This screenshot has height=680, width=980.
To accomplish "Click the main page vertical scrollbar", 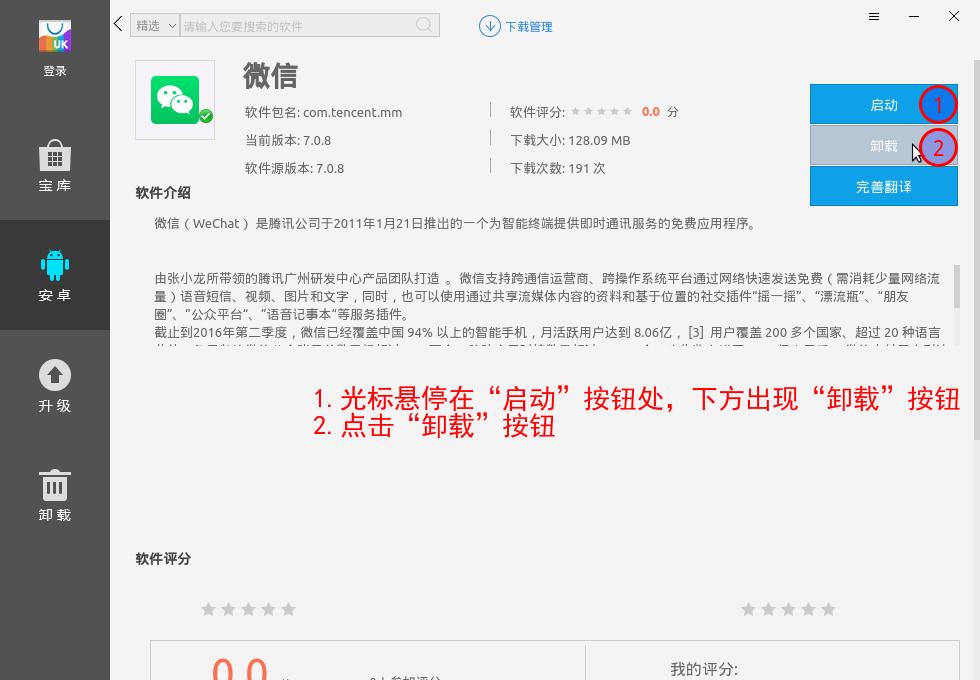I will (x=976, y=250).
